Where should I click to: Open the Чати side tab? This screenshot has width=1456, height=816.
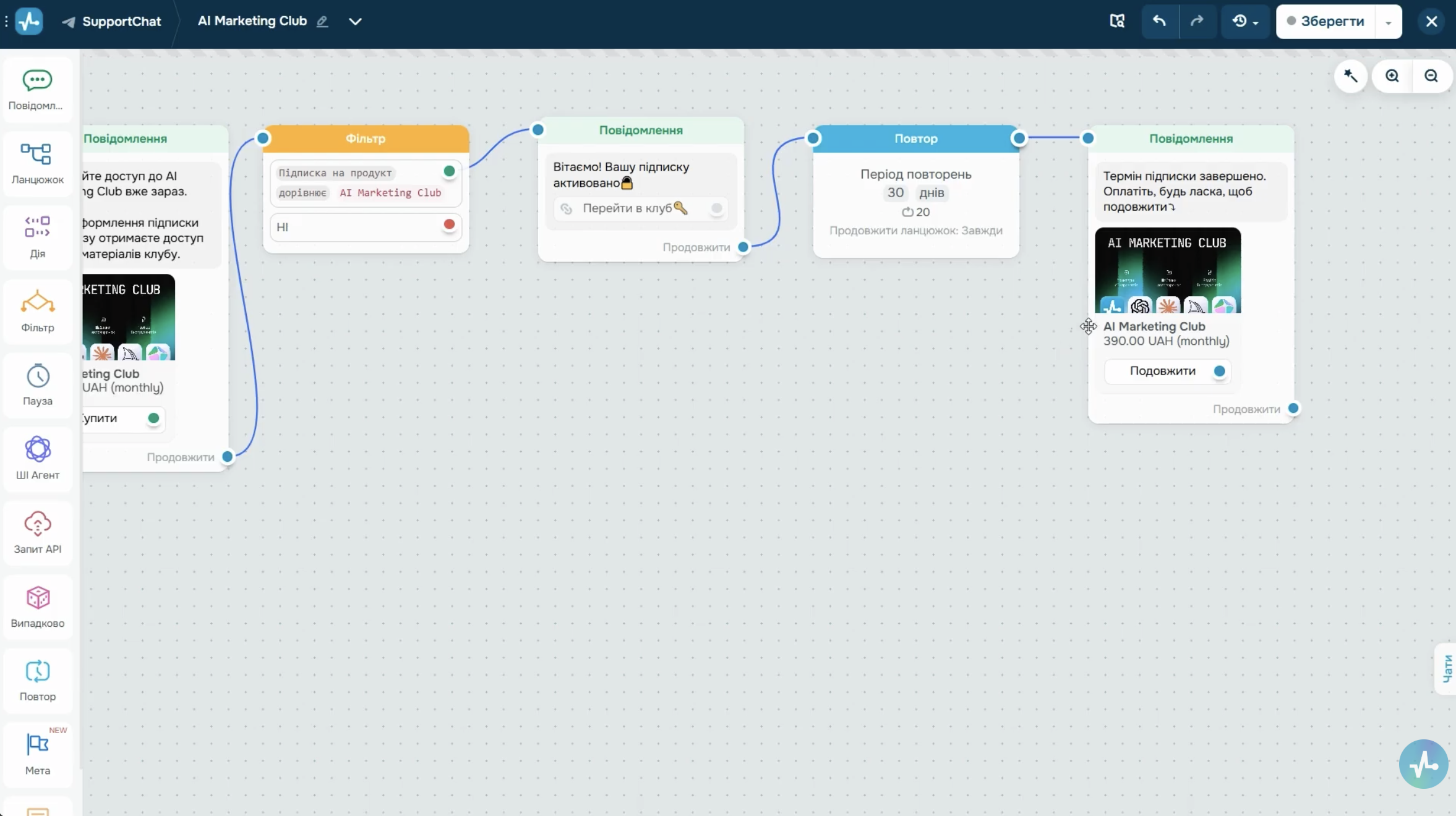pyautogui.click(x=1447, y=669)
